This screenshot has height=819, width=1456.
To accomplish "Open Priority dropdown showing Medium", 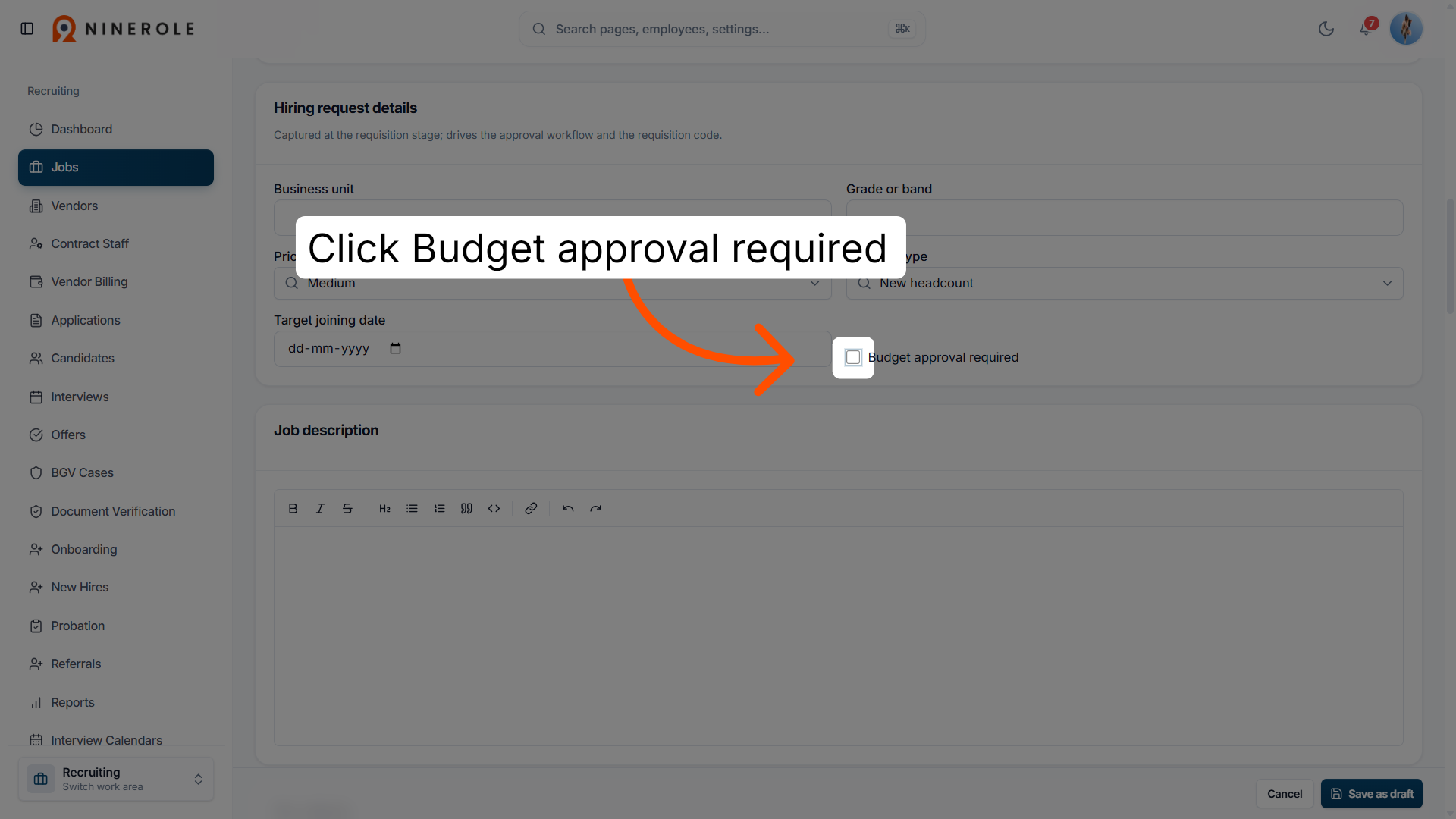I will 552,283.
